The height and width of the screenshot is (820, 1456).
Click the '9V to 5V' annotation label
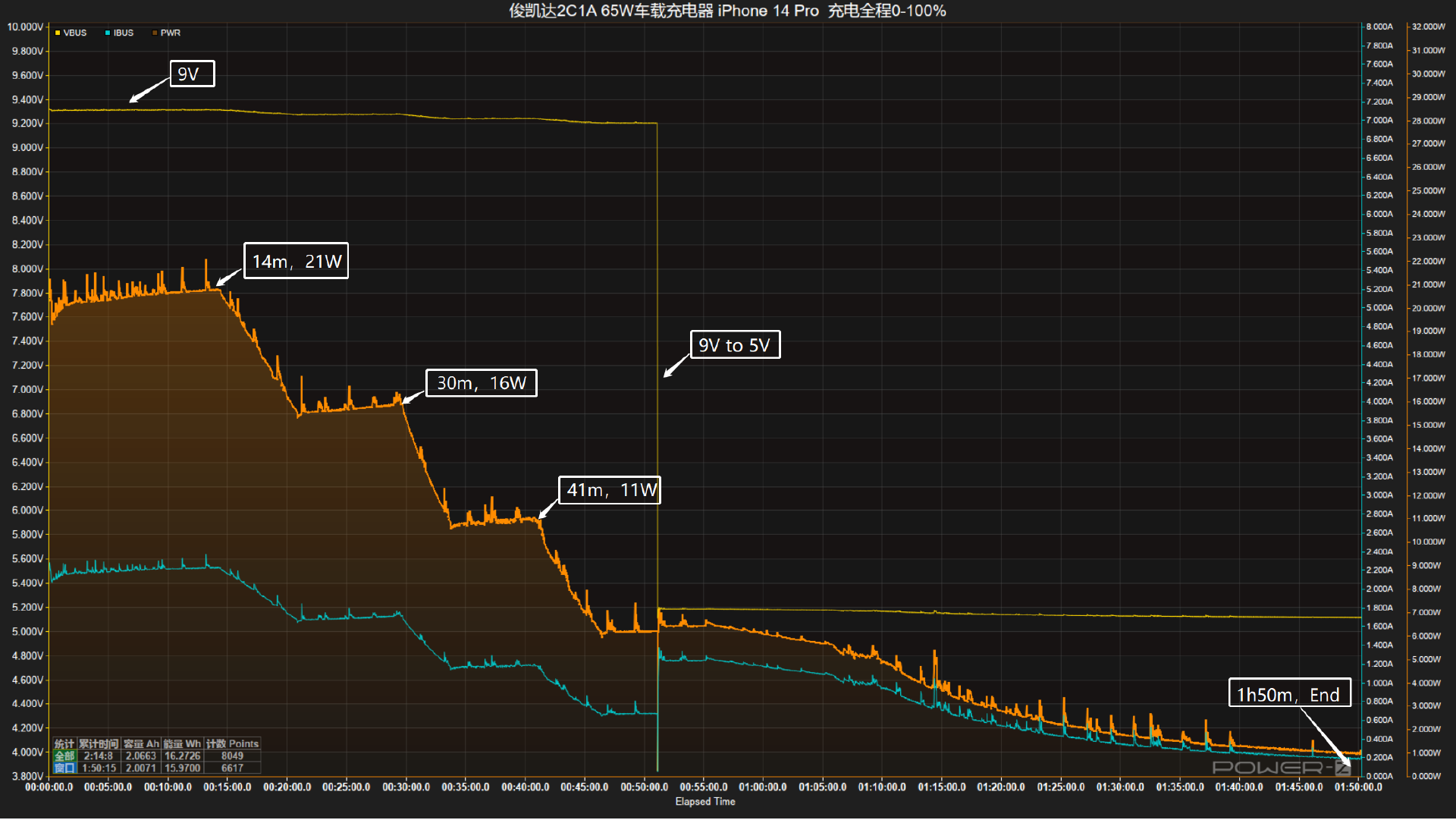pyautogui.click(x=734, y=345)
